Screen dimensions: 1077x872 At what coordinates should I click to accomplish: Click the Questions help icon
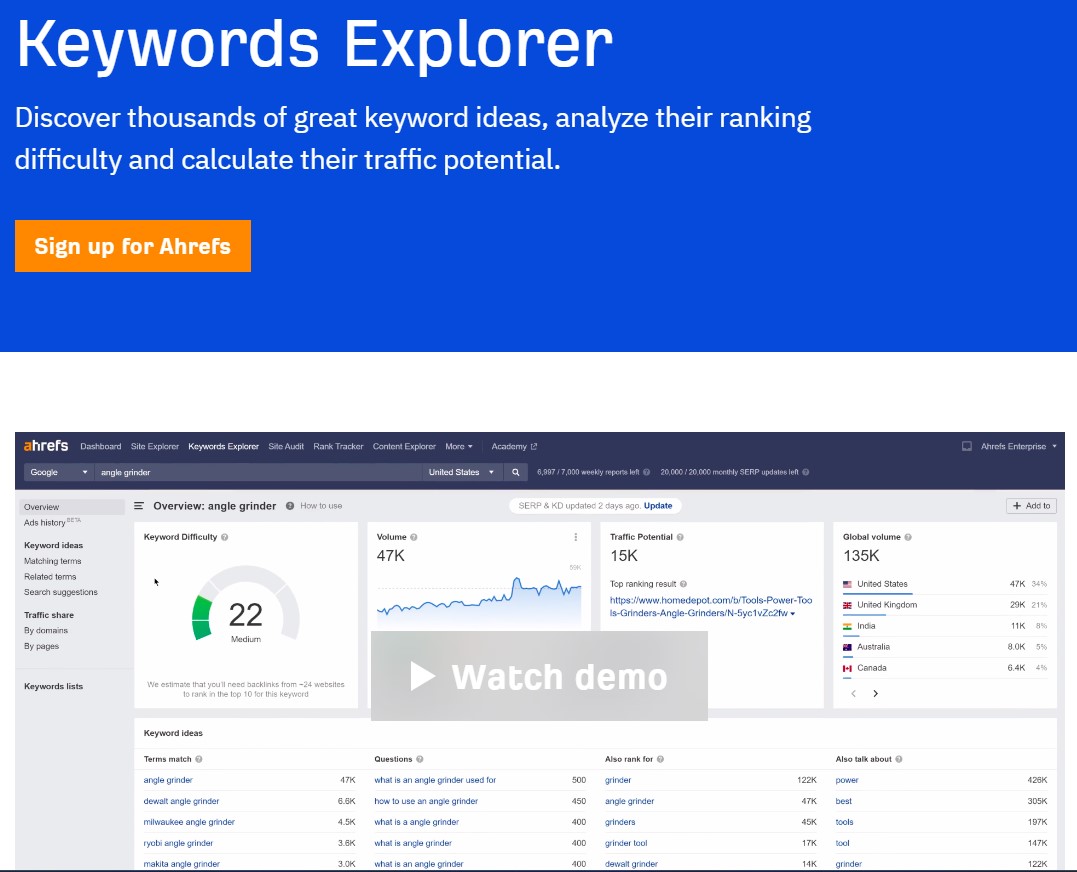[x=420, y=759]
